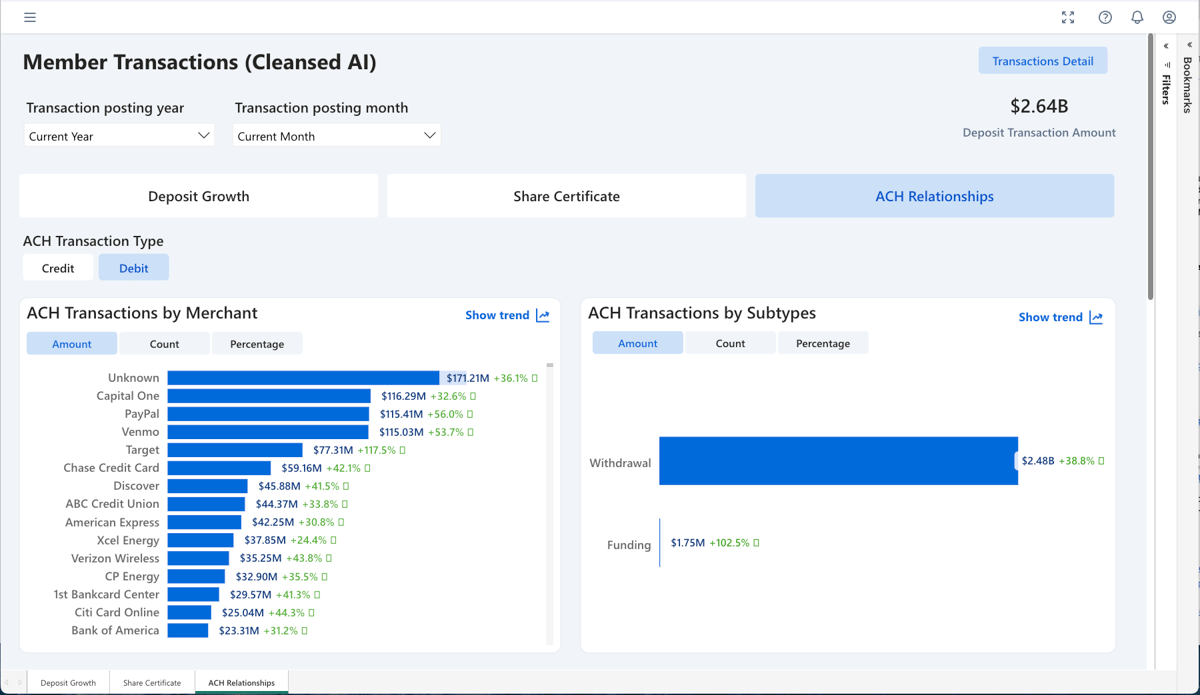This screenshot has height=695, width=1200.
Task: Open the notifications bell
Action: coord(1137,17)
